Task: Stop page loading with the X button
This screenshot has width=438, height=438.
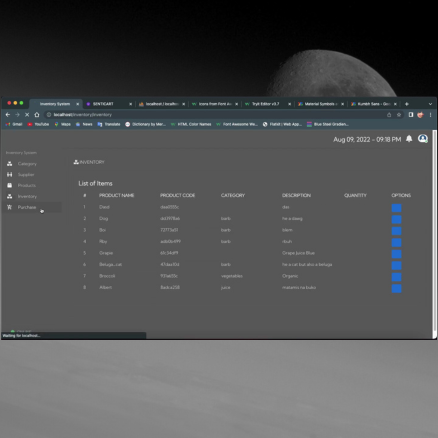Action: pos(27,115)
